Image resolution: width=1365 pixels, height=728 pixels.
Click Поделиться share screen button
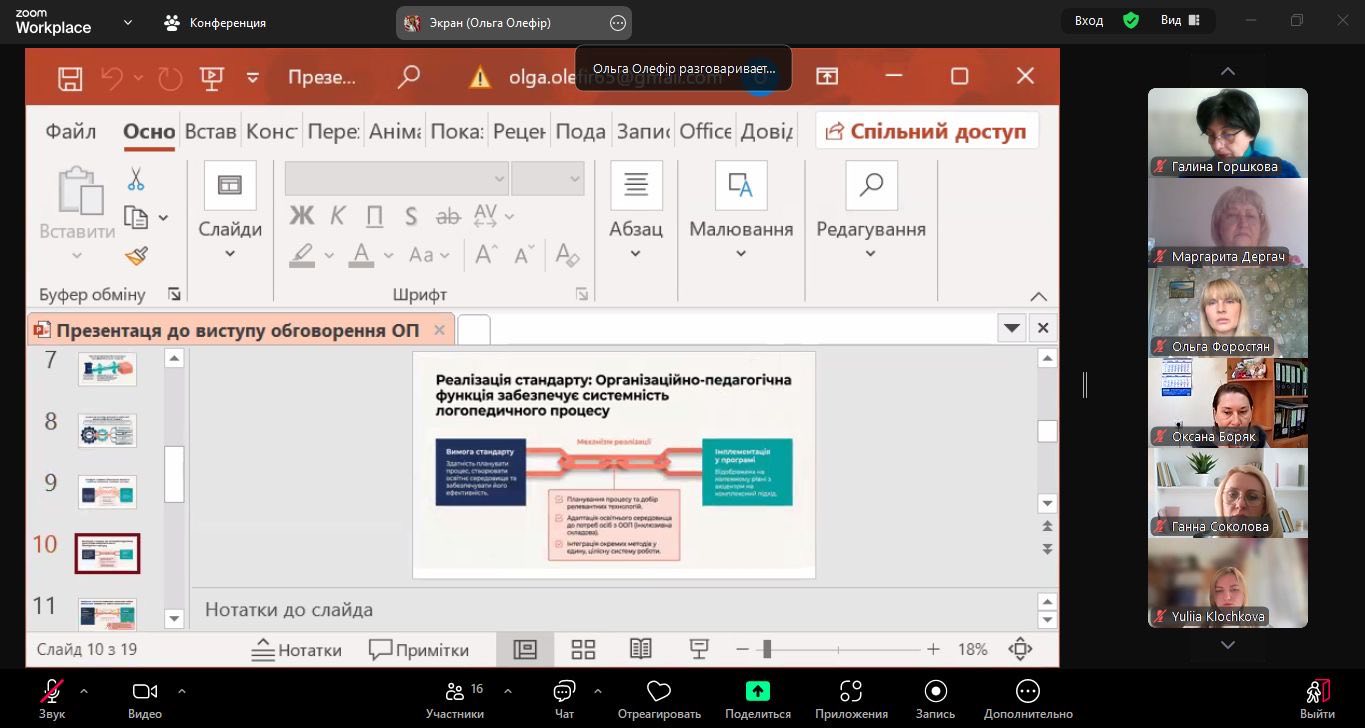point(757,698)
